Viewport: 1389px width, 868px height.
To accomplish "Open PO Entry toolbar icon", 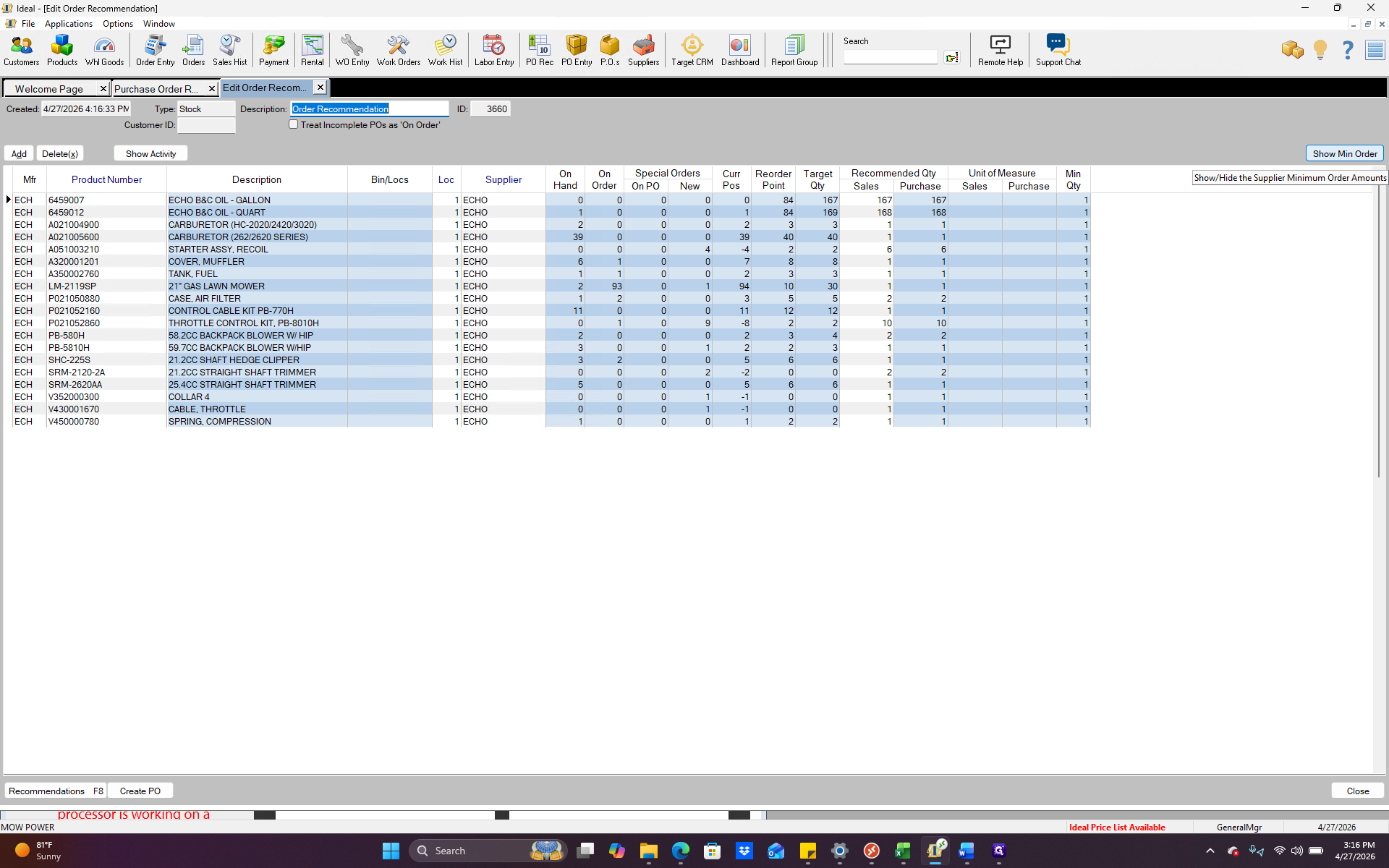I will [577, 51].
